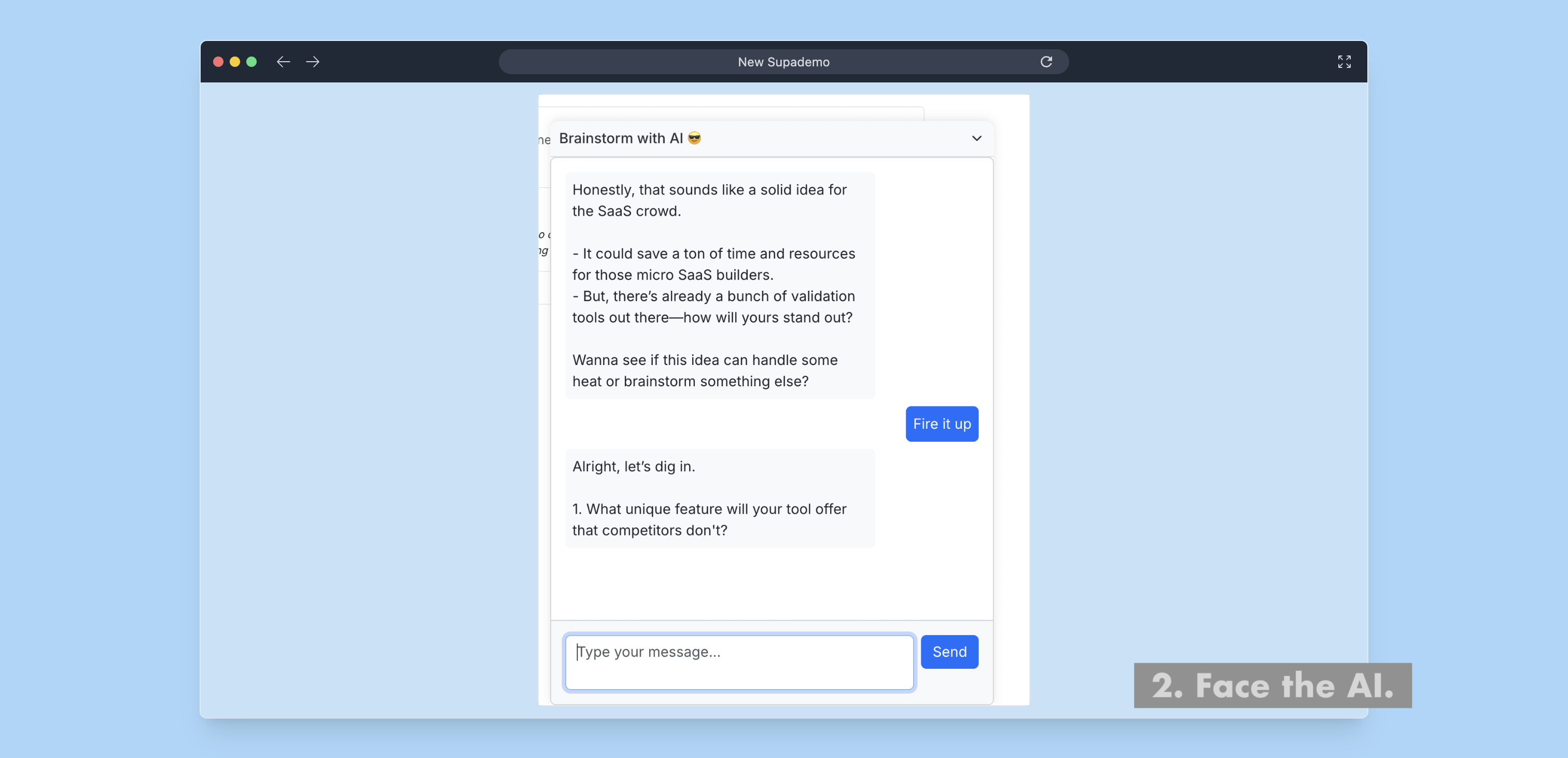Click the New Supademo address bar
Image resolution: width=1568 pixels, height=758 pixels.
tap(783, 62)
